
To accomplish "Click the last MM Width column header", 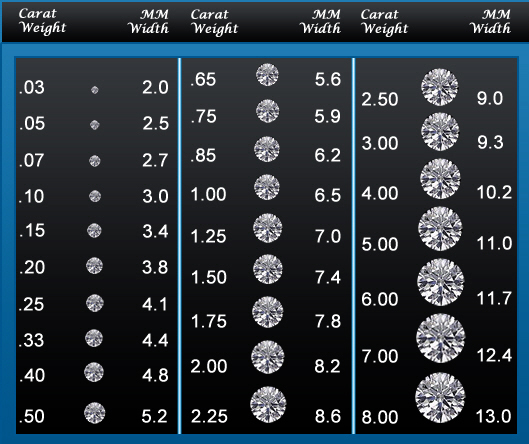I will (491, 22).
